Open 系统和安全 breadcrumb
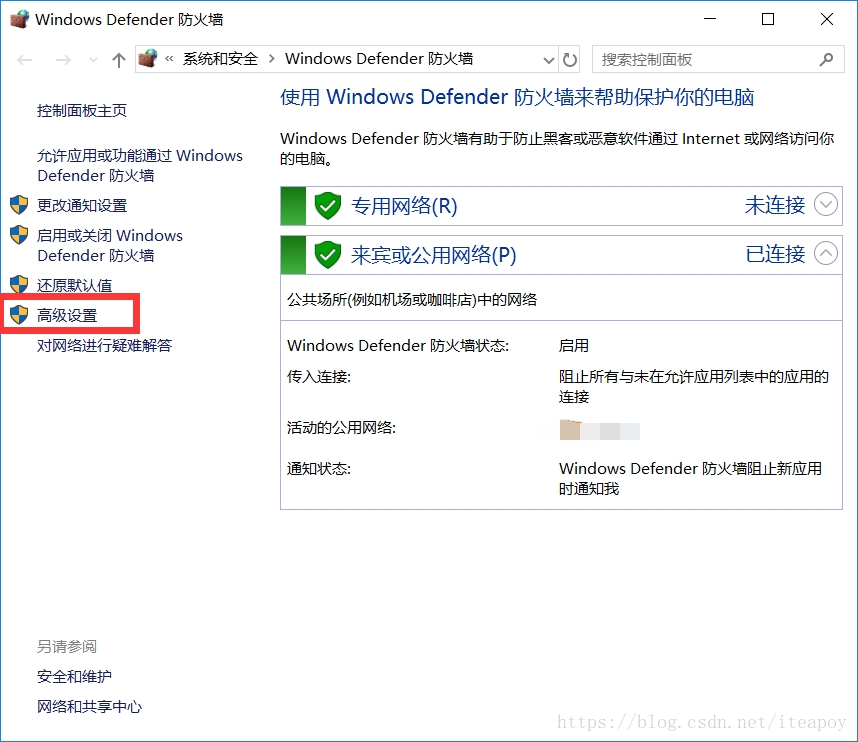Image resolution: width=858 pixels, height=742 pixels. click(220, 59)
